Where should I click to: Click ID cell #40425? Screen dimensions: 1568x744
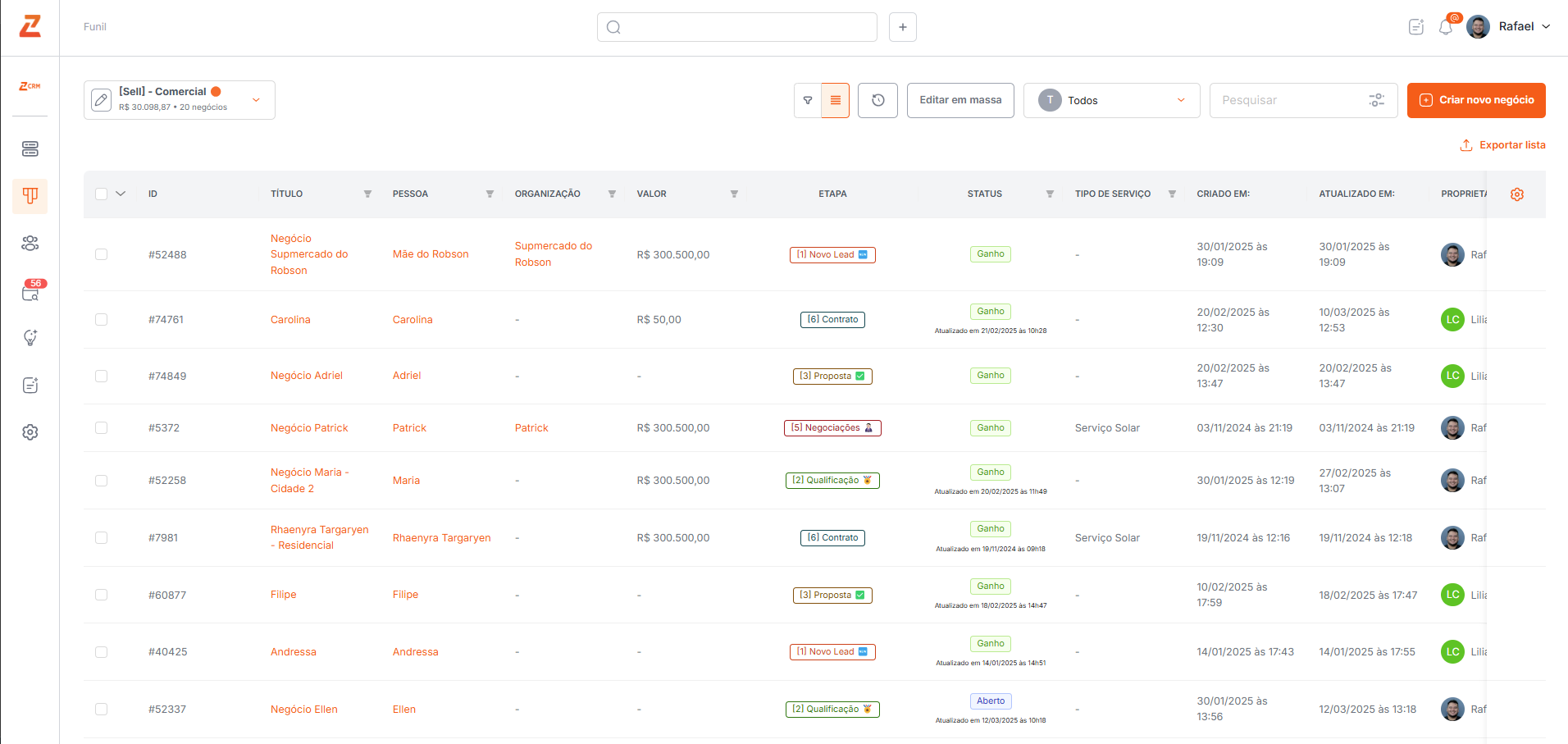click(x=167, y=652)
